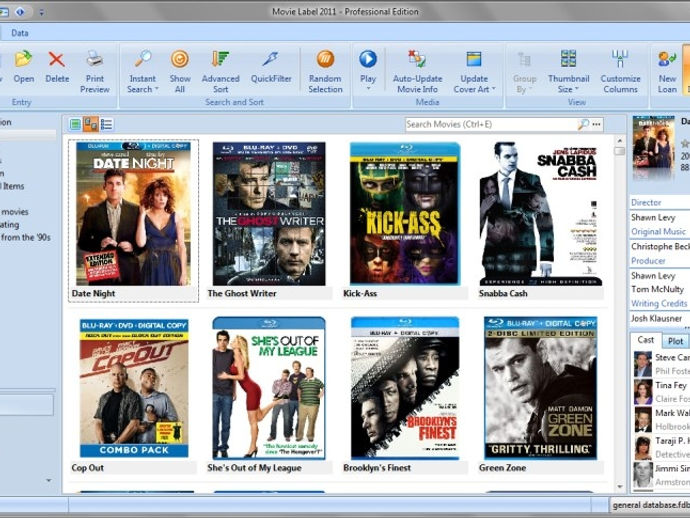690x518 pixels.
Task: Click the Producer heading
Action: [x=648, y=261]
